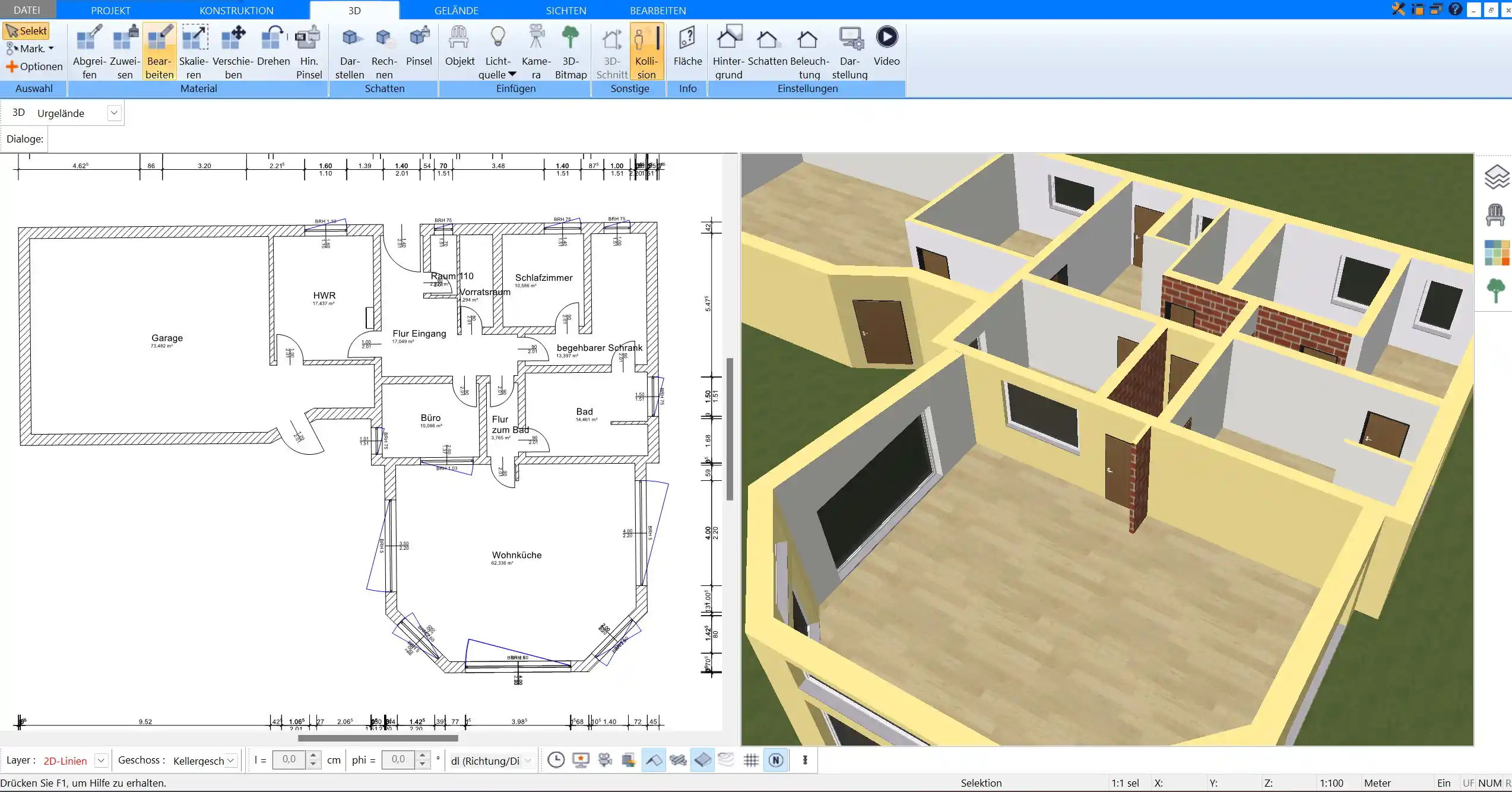Click the phi = angle input field

[x=398, y=760]
